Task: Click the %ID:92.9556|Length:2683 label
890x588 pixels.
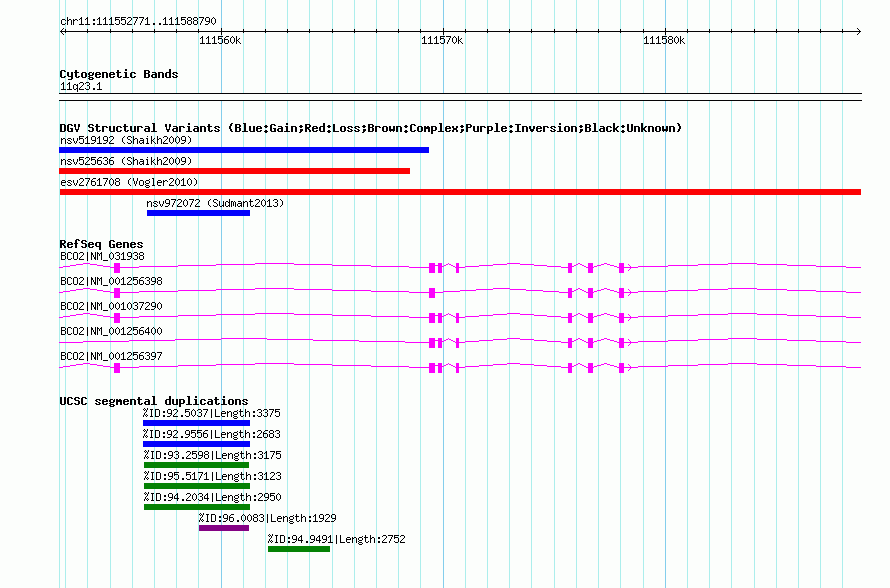Action: [212, 435]
